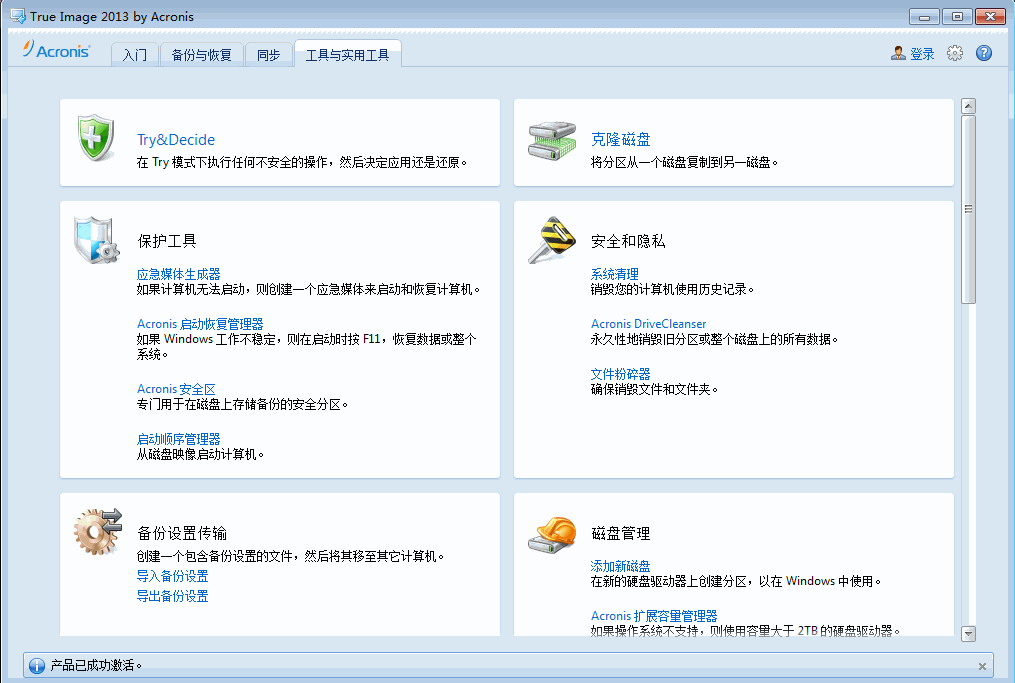Click the 销毁您的计算机使用历史记录 description
The width and height of the screenshot is (1015, 683).
pos(673,289)
